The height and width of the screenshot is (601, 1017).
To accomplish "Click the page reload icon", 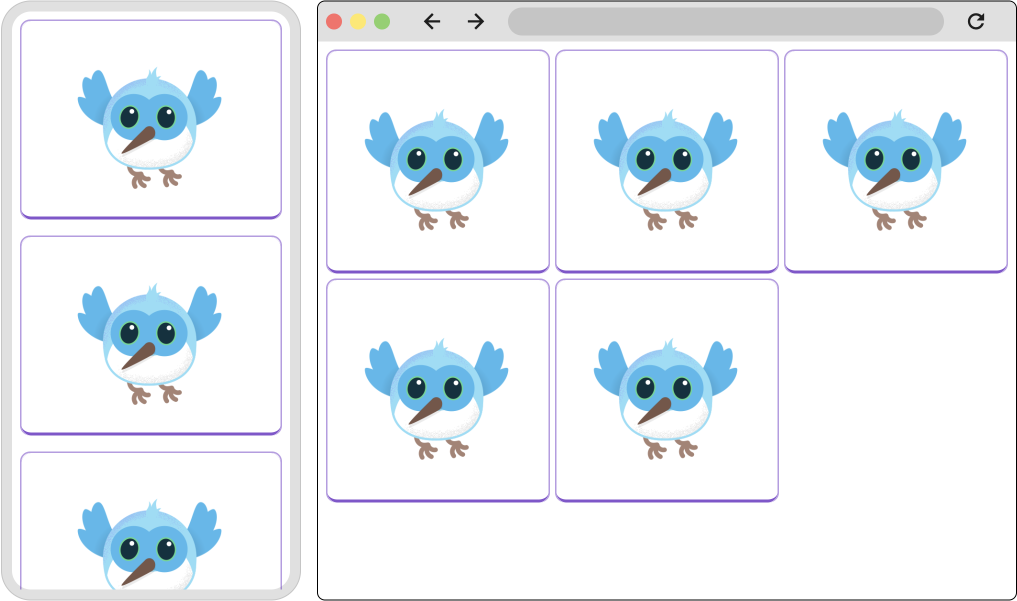I will coord(975,20).
